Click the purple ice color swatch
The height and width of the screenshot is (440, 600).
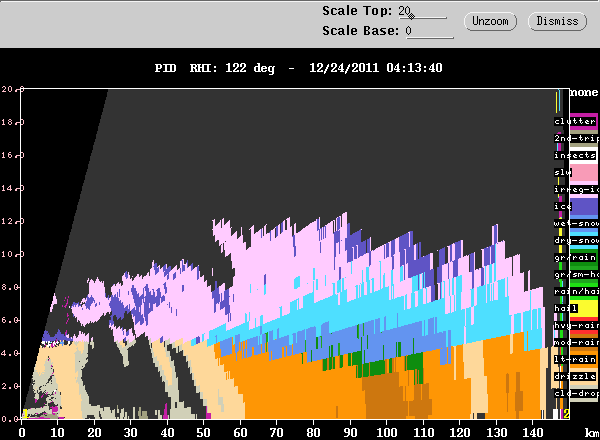[584, 209]
